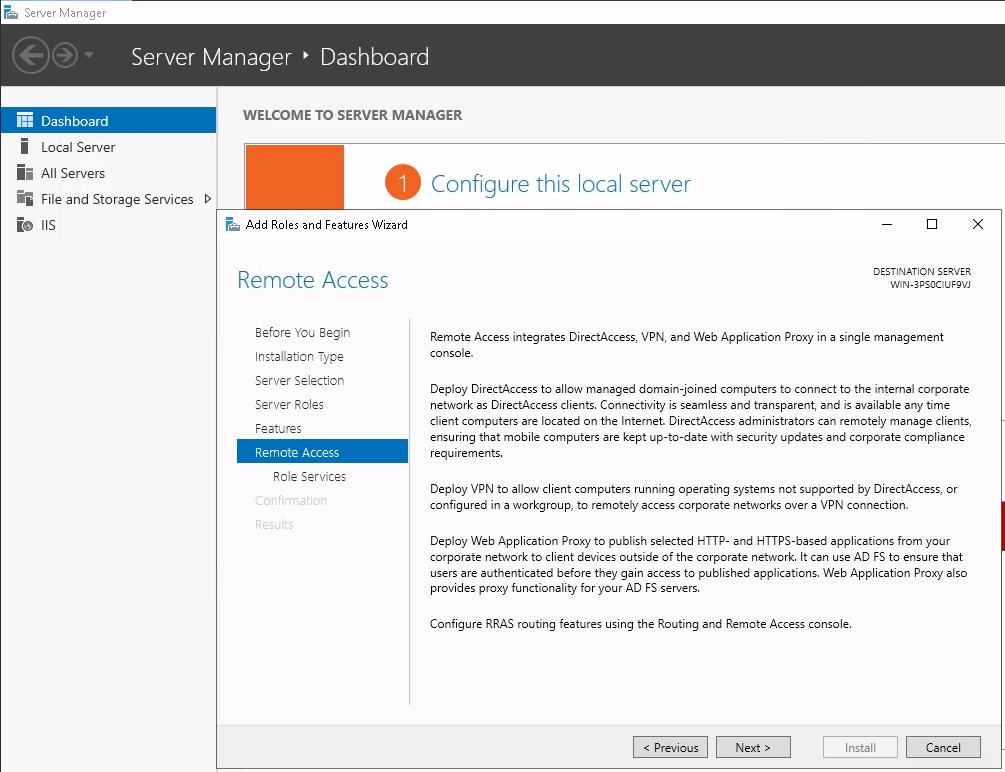
Task: Go to Server Roles wizard step
Action: pos(289,404)
